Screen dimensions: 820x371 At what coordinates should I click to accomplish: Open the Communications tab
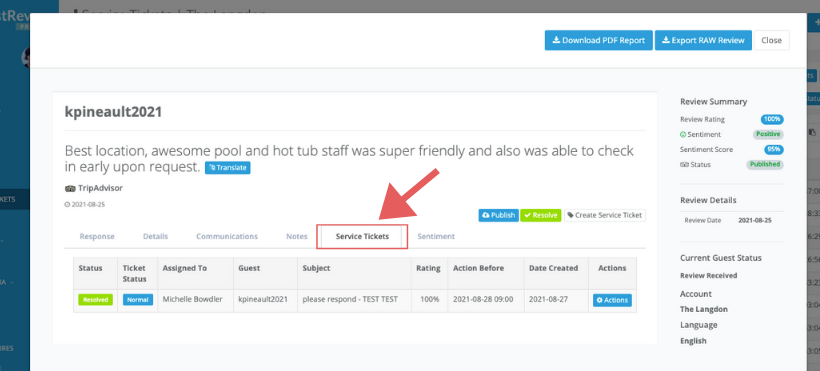227,237
